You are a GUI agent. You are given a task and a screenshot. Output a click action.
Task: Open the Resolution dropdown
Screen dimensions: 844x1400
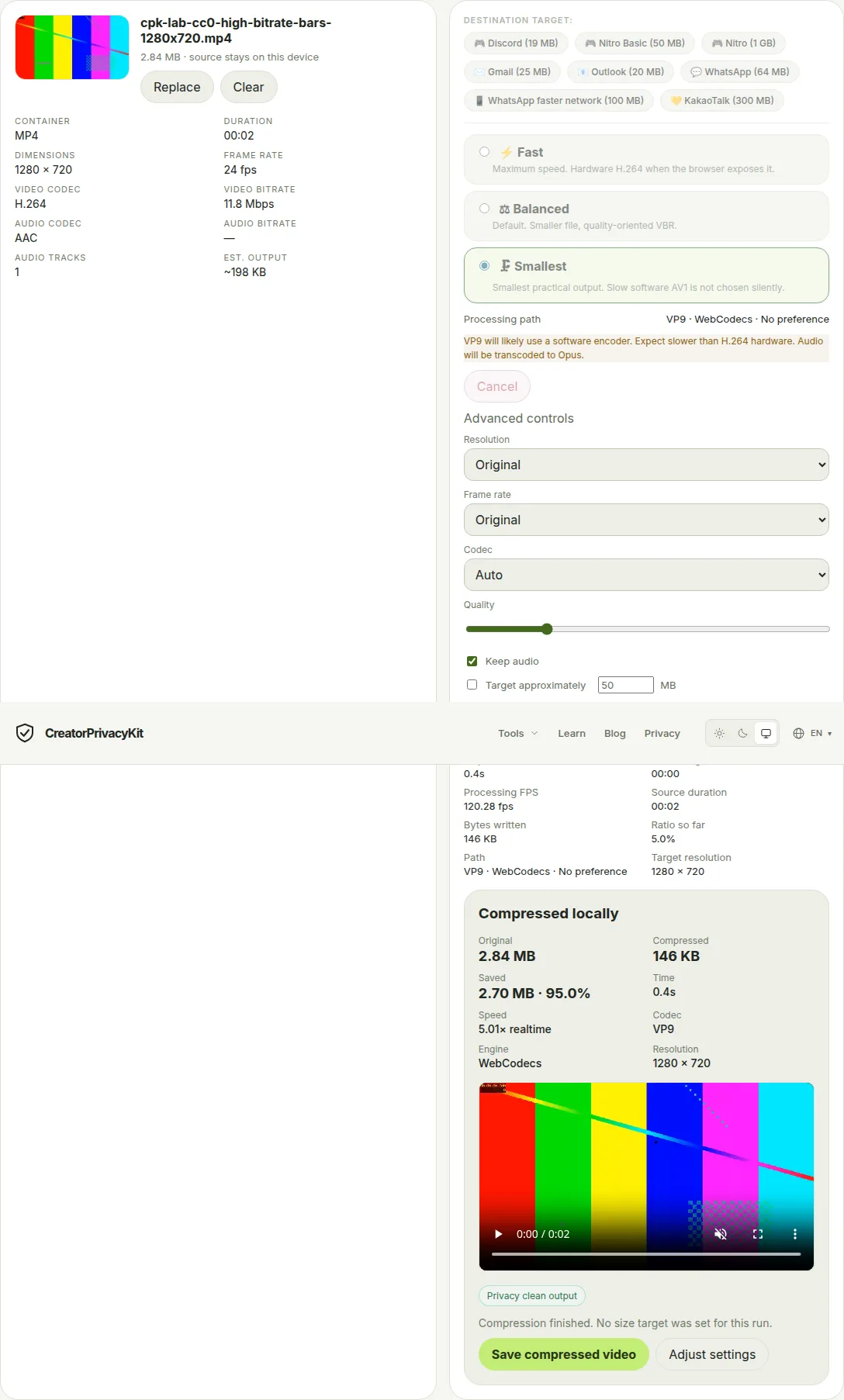646,465
